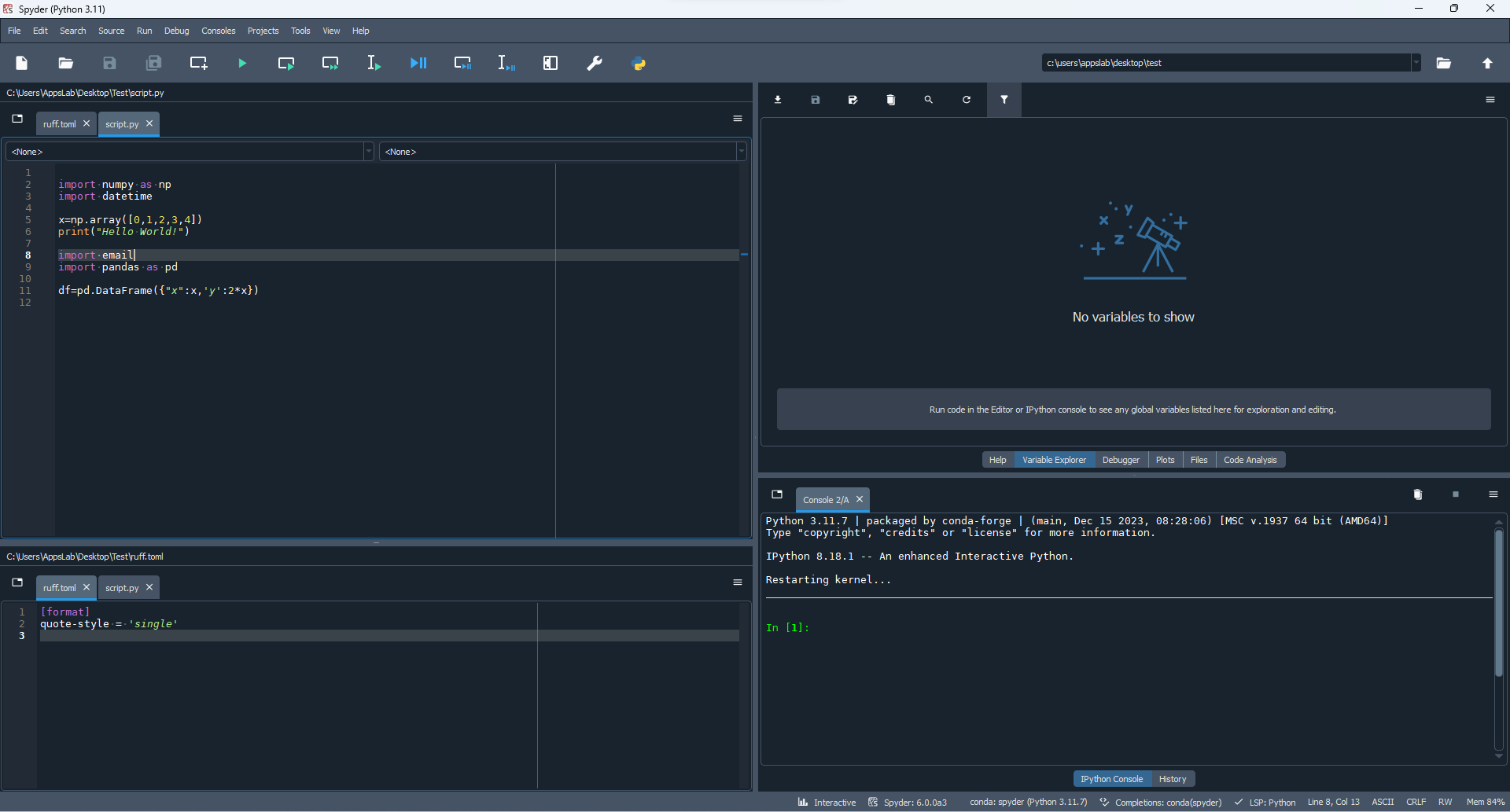
Task: Run current cell icon
Action: click(x=287, y=63)
